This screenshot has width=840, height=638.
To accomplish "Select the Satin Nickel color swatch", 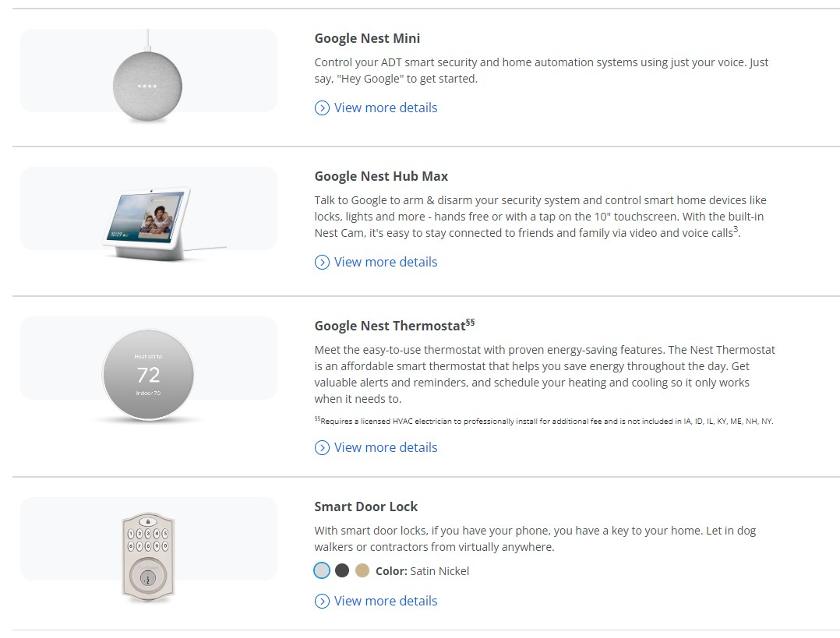I will 322,571.
